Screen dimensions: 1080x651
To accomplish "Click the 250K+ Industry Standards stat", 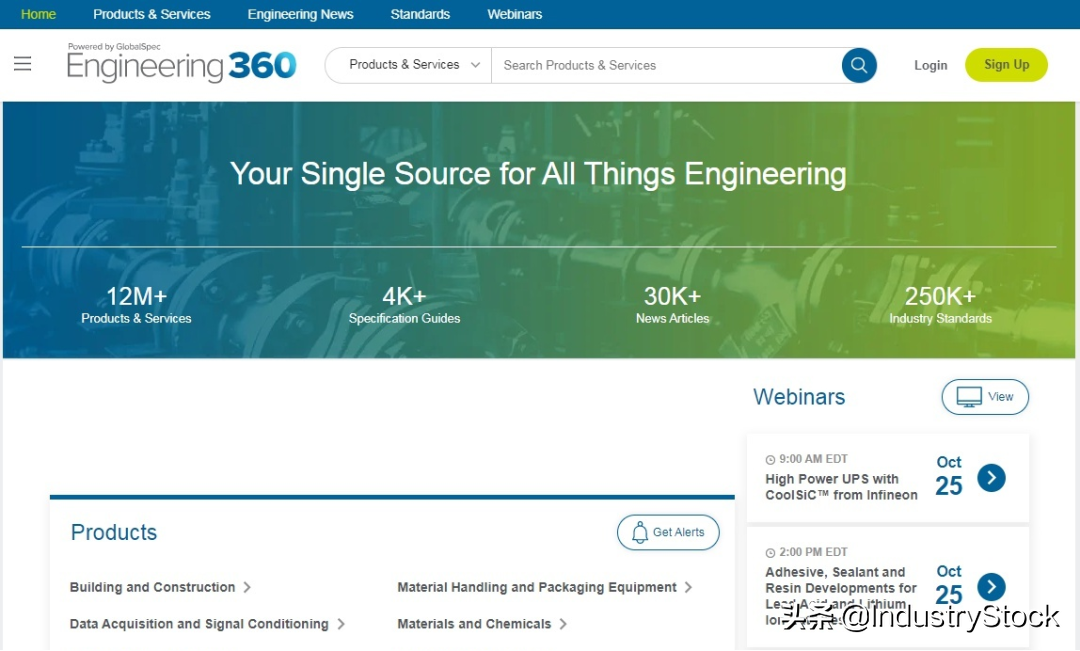I will (x=940, y=304).
